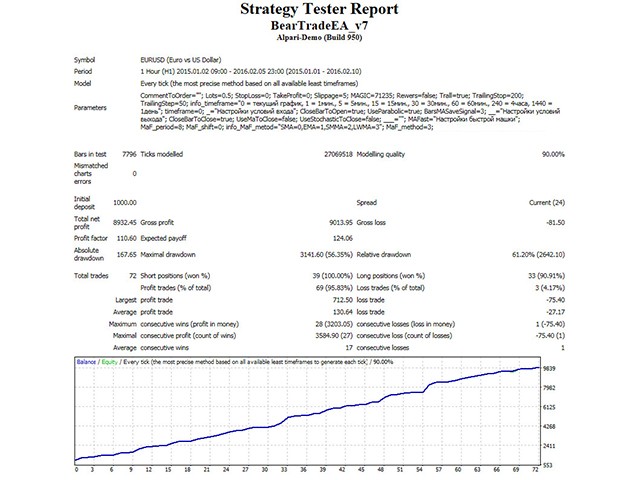This screenshot has height=480, width=640.
Task: Click the blue Balance legend label
Action: (x=86, y=362)
